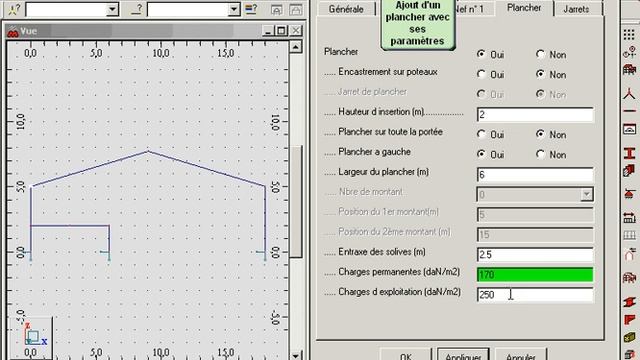Switch to the Nef n° 1 tab
The width and height of the screenshot is (640, 360).
point(472,9)
